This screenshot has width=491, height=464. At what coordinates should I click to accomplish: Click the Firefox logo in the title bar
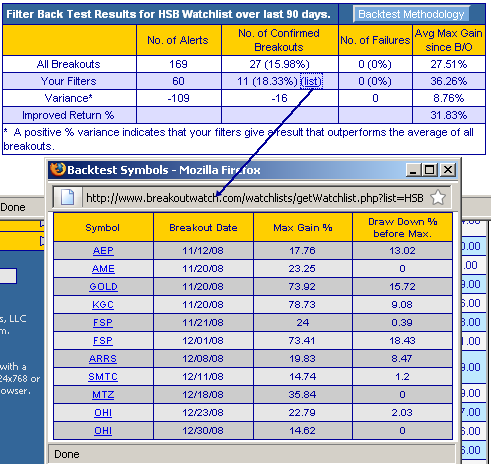pyautogui.click(x=57, y=169)
